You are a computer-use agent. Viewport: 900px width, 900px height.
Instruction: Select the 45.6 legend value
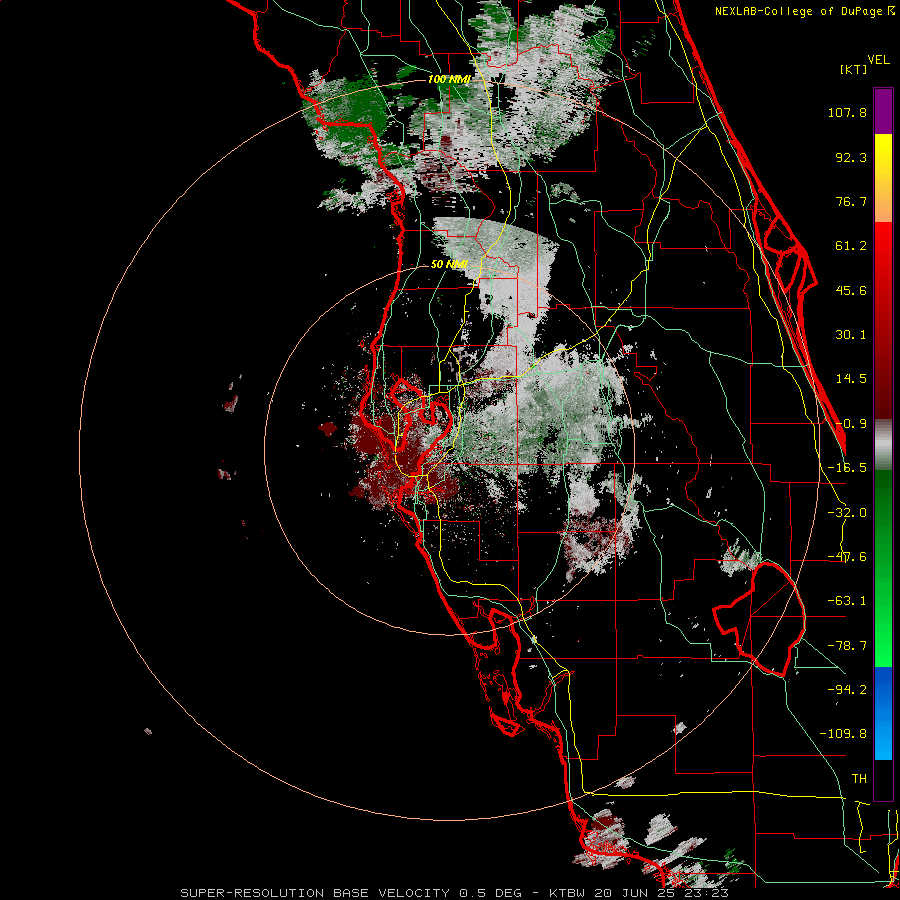coord(851,290)
